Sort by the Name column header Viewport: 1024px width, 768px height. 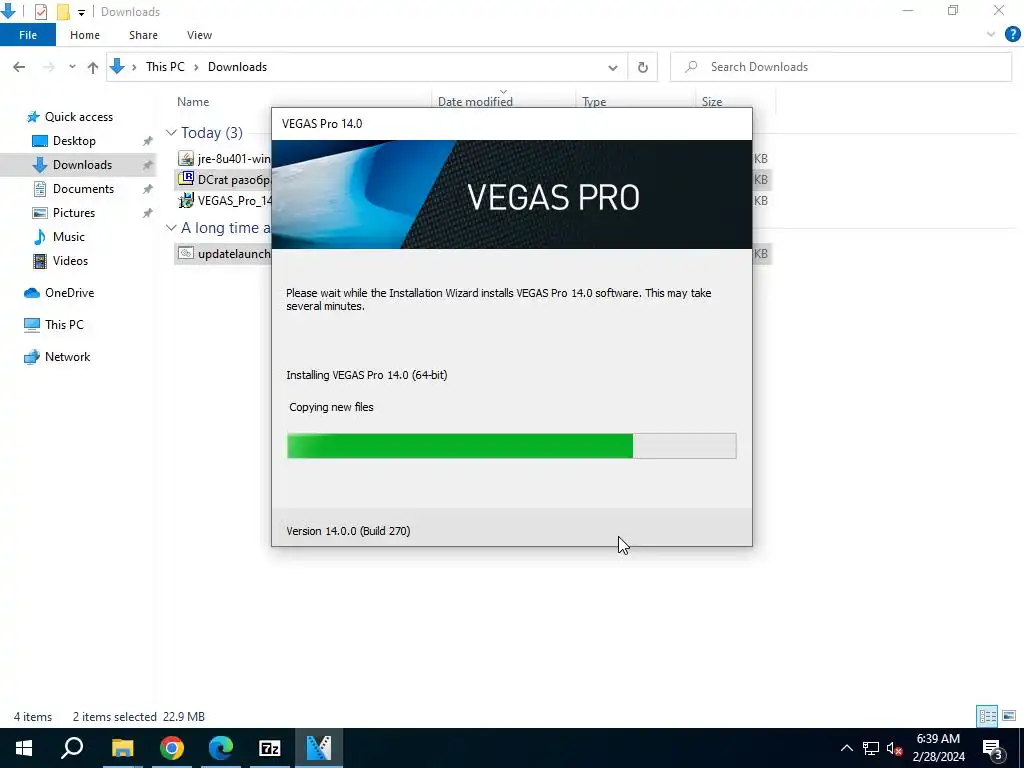pos(193,102)
